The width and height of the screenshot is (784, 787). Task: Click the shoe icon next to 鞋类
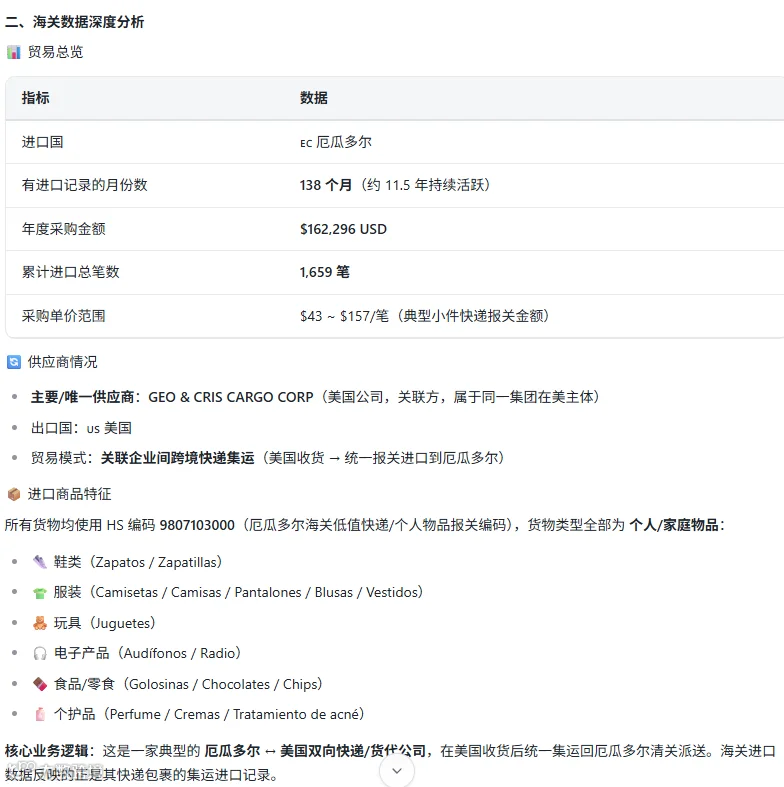(x=40, y=562)
